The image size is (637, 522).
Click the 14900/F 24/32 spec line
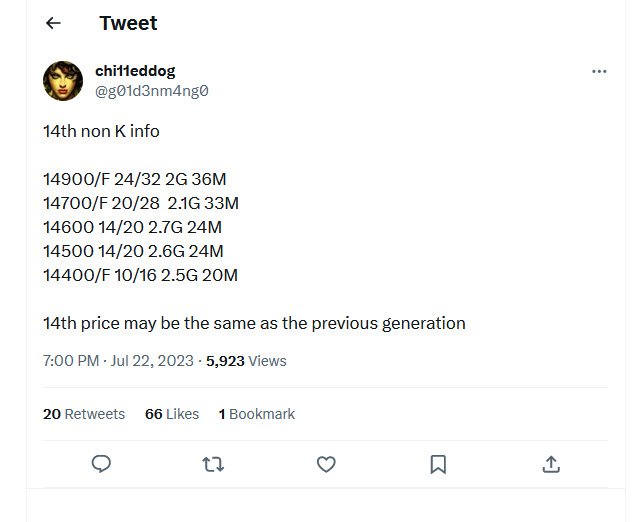pyautogui.click(x=135, y=180)
